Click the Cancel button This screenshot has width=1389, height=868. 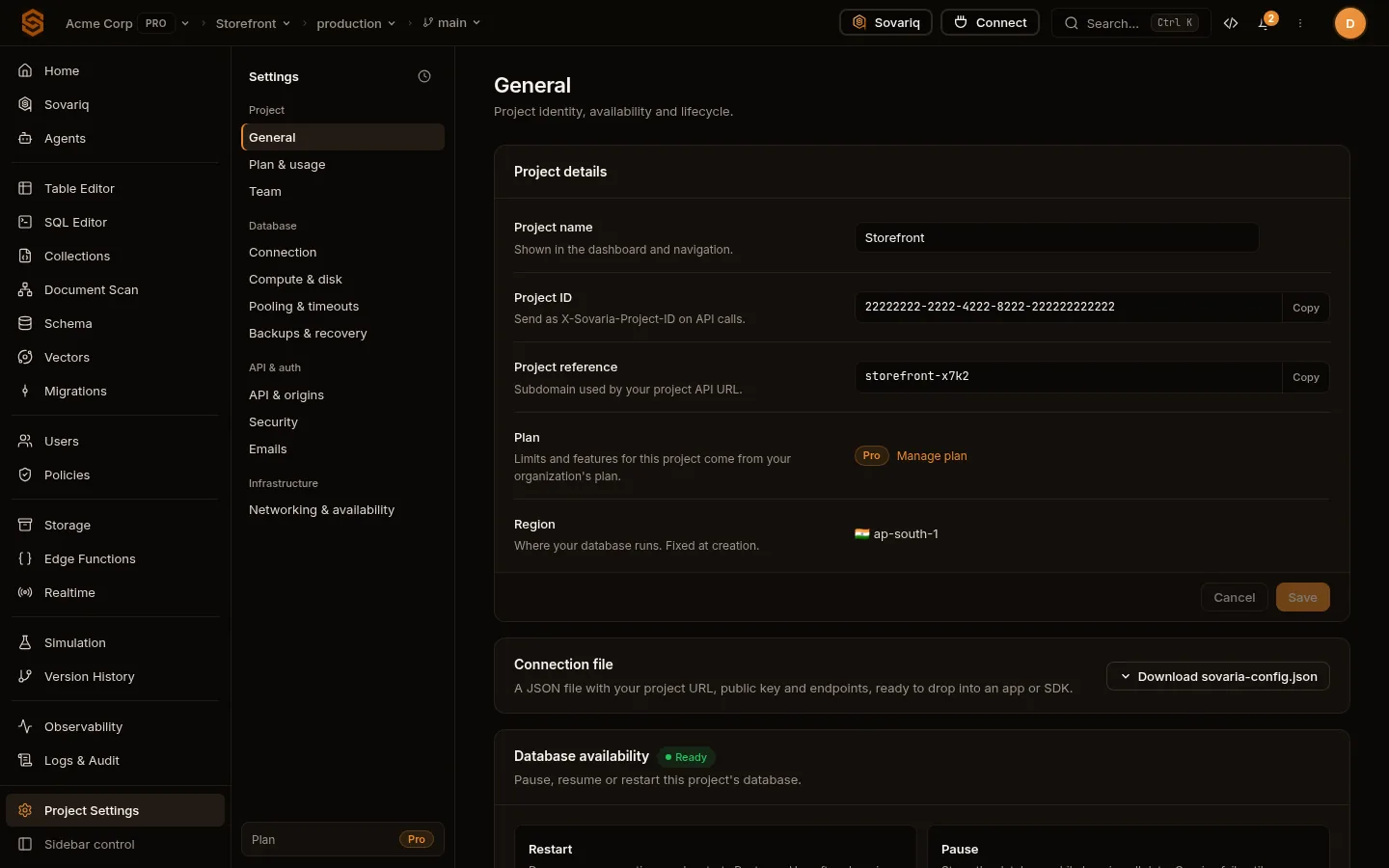pyautogui.click(x=1234, y=597)
